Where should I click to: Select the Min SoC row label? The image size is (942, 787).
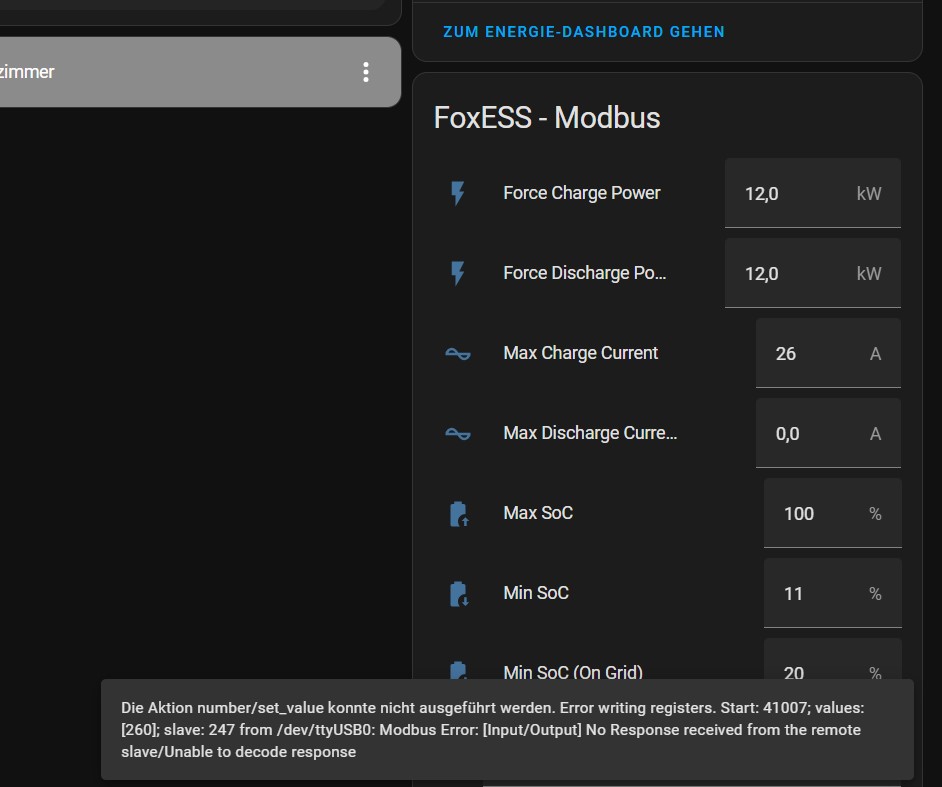click(x=536, y=592)
